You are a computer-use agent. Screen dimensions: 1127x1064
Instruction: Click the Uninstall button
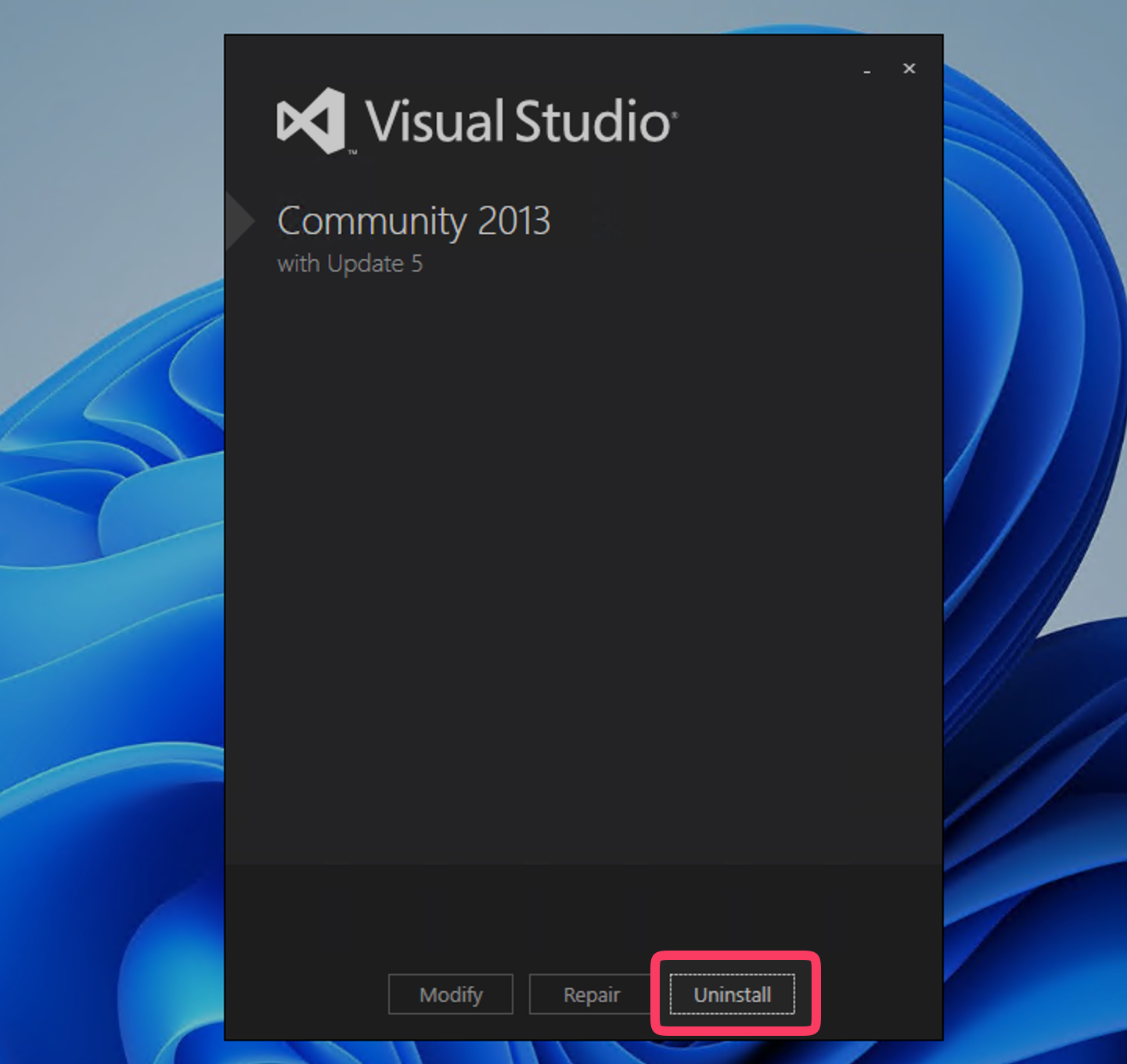(732, 994)
